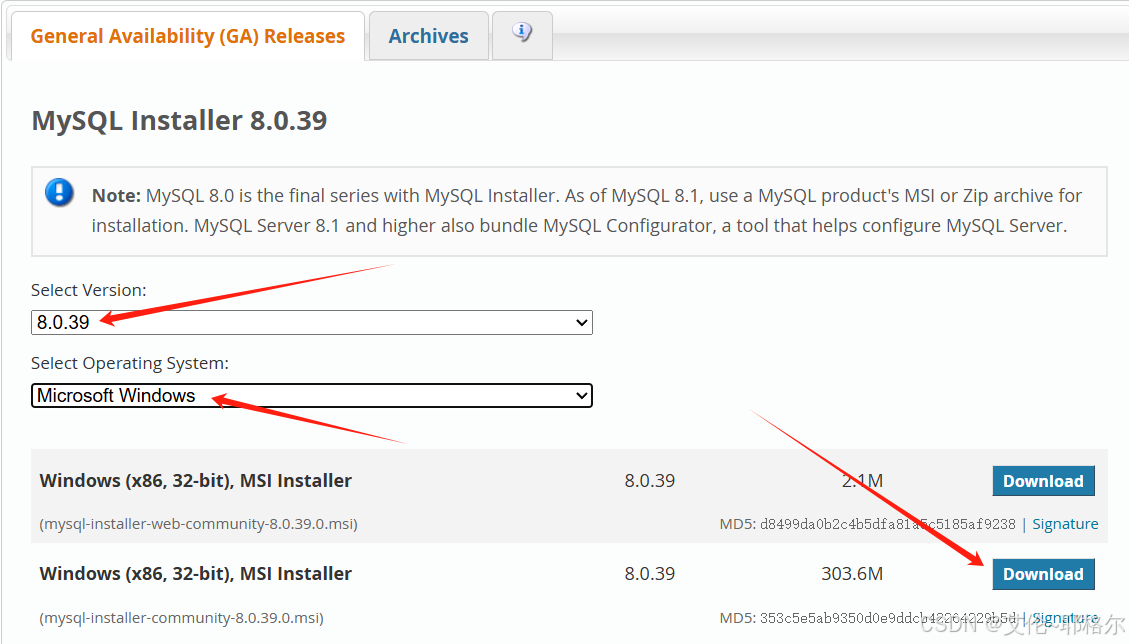Click the Select Version label
Viewport: 1129px width, 644px height.
(x=89, y=290)
